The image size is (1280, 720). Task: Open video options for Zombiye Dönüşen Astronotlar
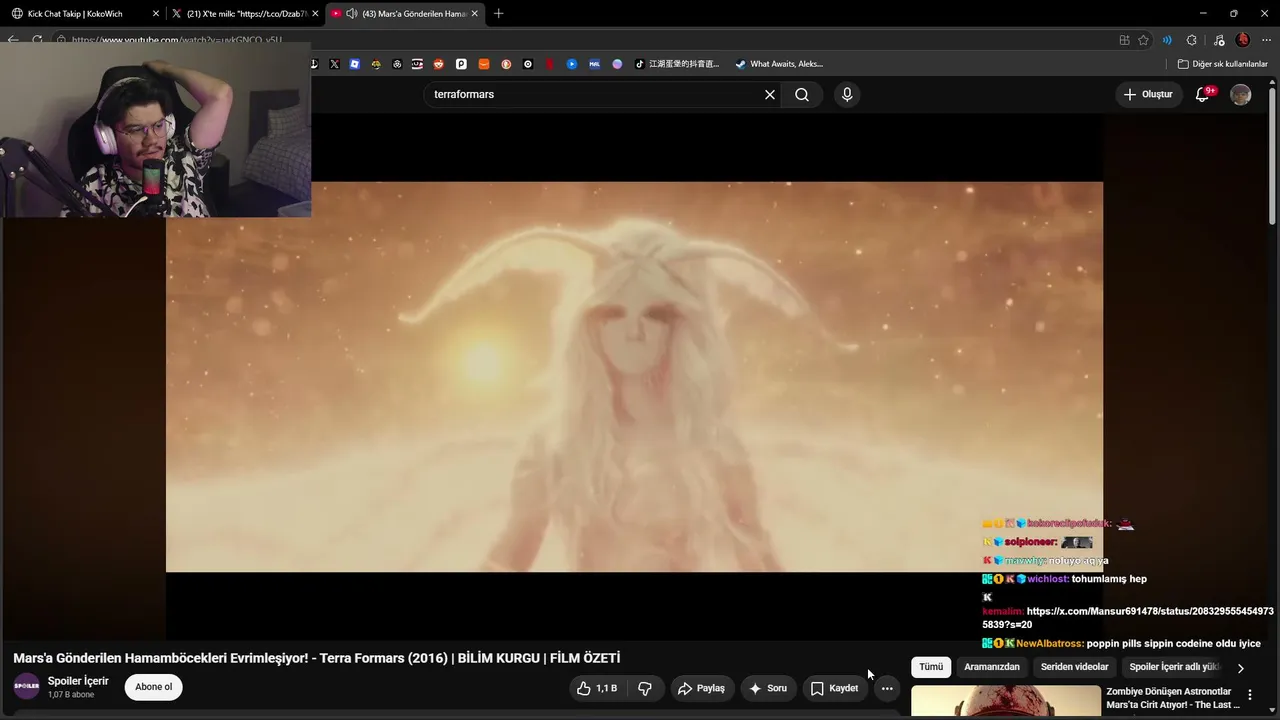point(1249,695)
